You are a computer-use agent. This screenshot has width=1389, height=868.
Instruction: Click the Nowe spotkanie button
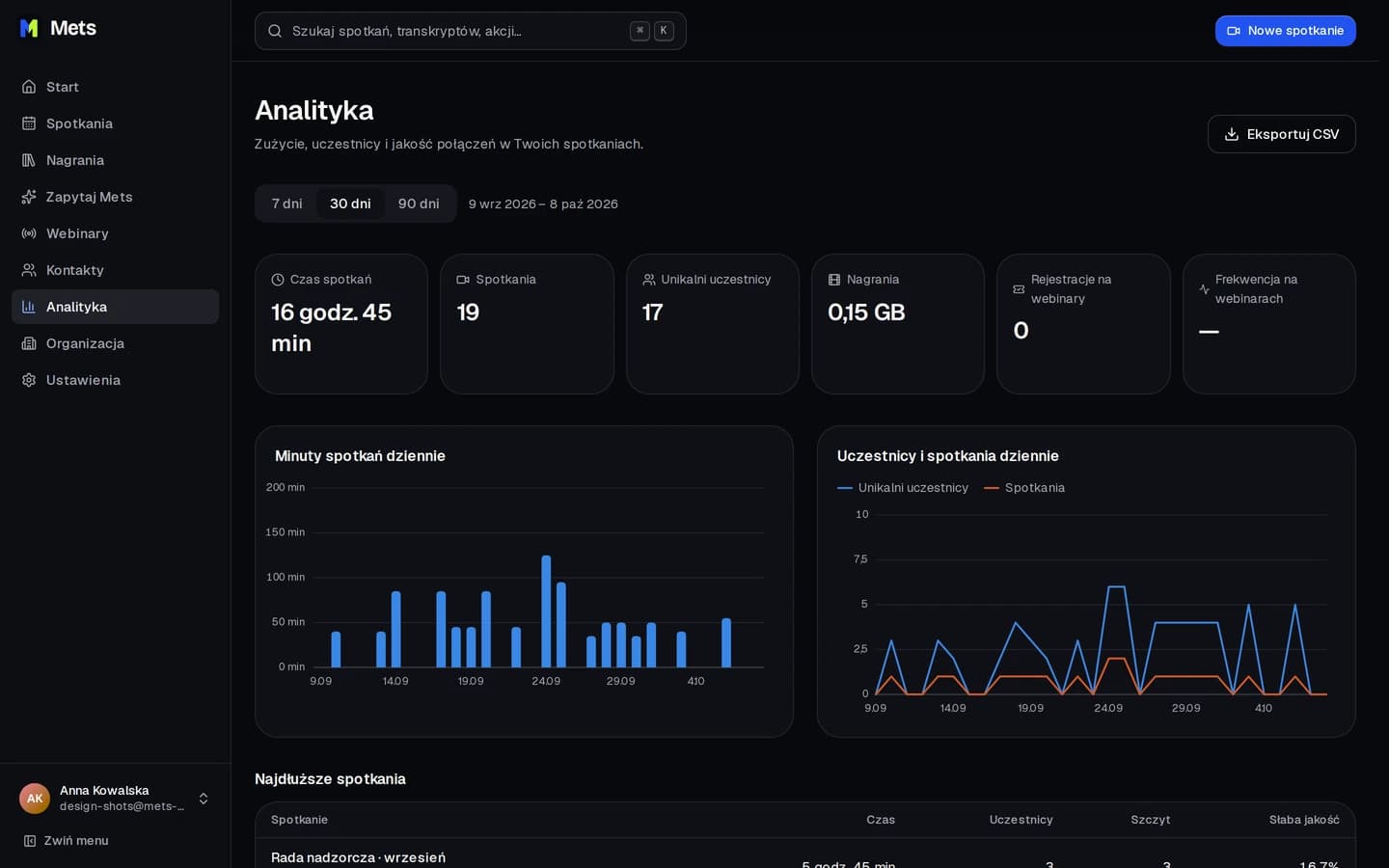pos(1286,31)
